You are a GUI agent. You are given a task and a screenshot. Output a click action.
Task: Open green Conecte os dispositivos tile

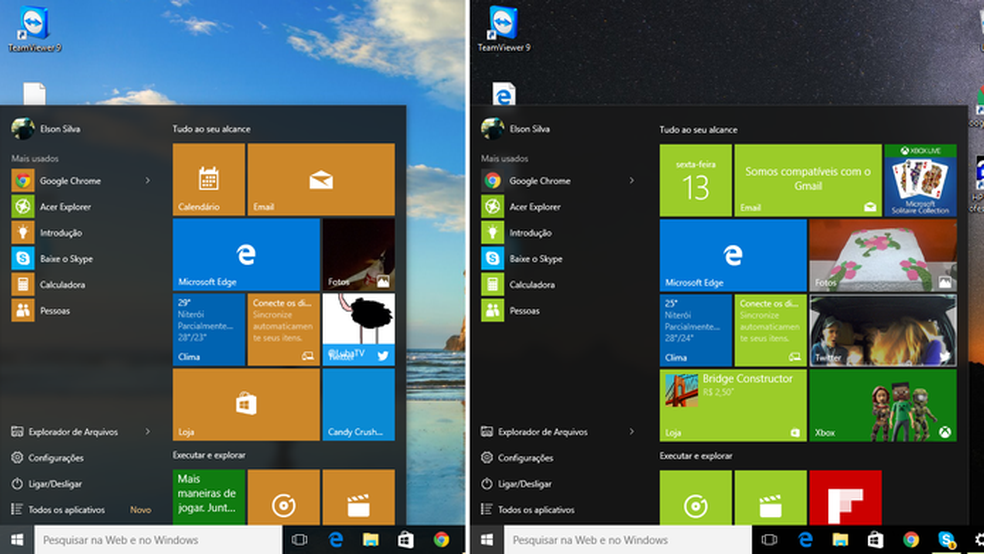point(771,331)
